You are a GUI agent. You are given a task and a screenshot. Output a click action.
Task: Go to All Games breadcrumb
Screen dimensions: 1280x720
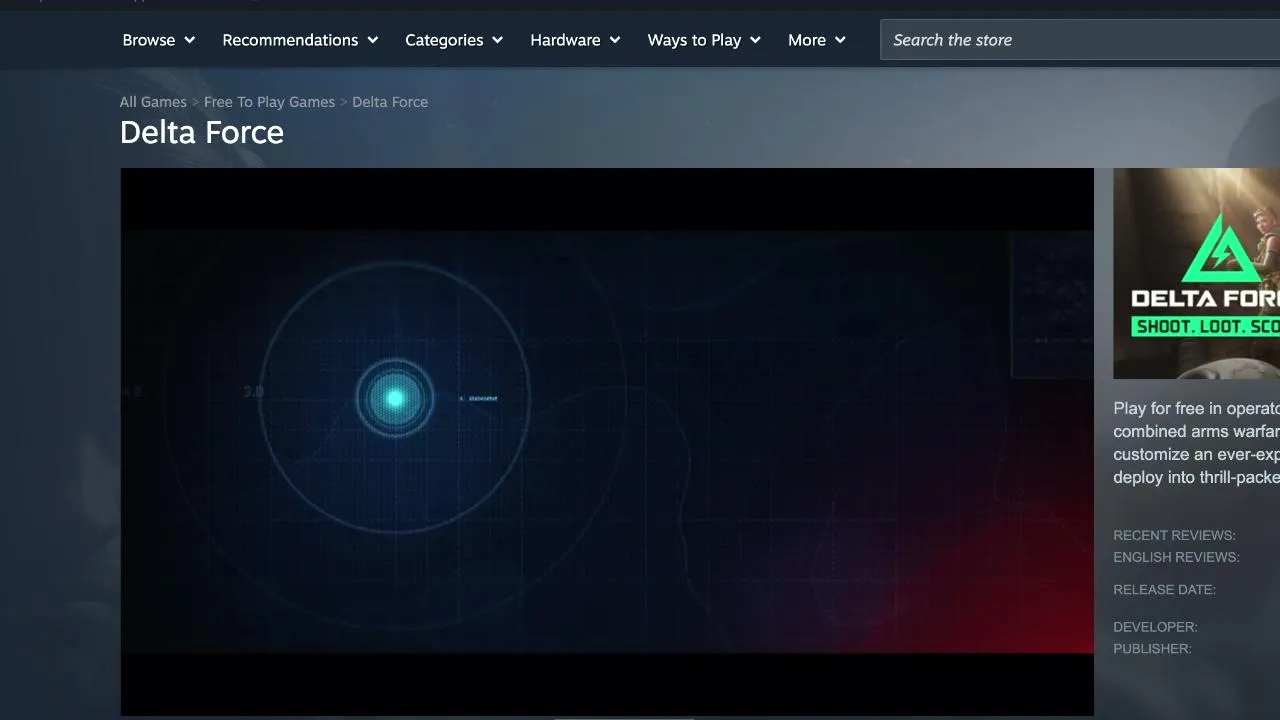click(153, 102)
